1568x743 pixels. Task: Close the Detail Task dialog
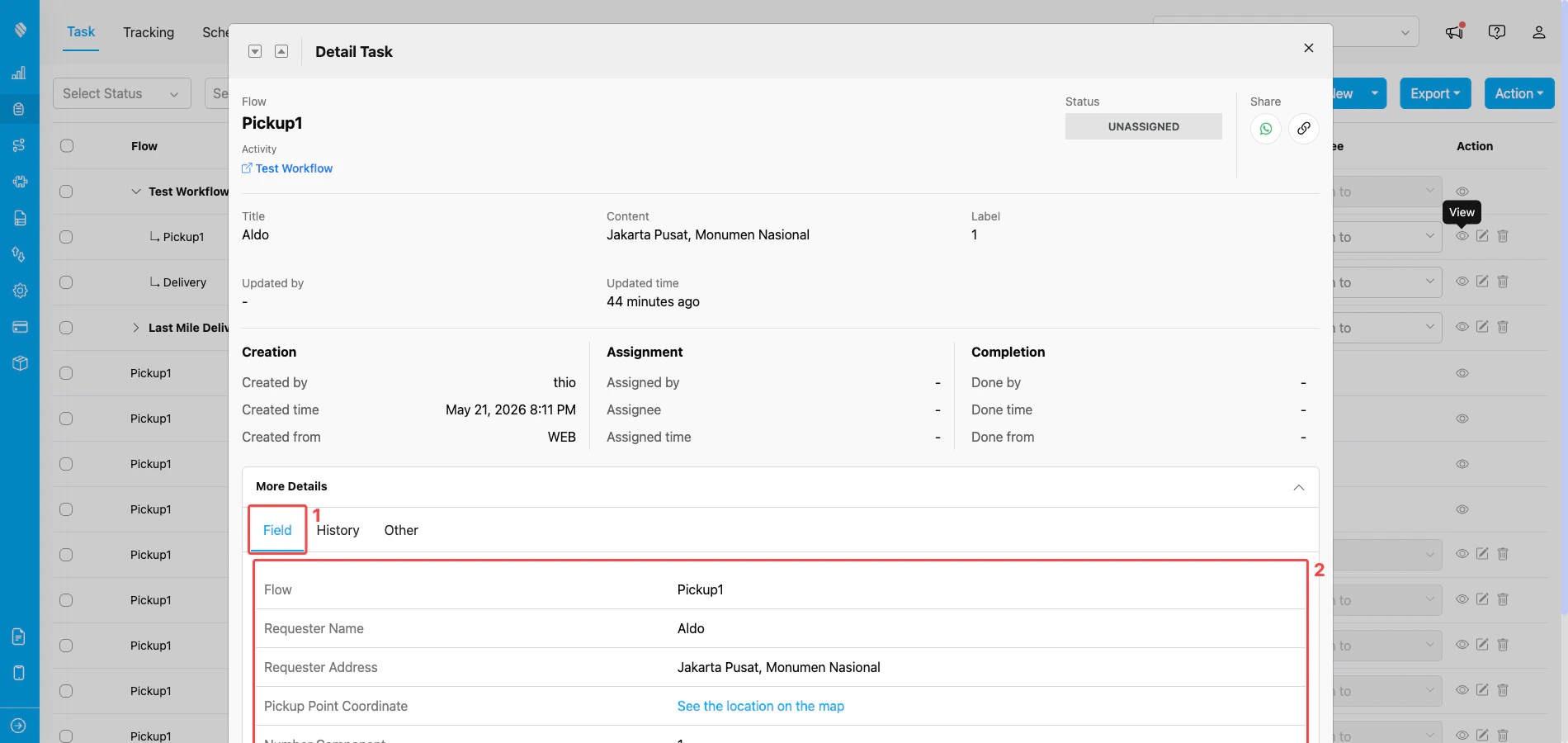[1309, 48]
